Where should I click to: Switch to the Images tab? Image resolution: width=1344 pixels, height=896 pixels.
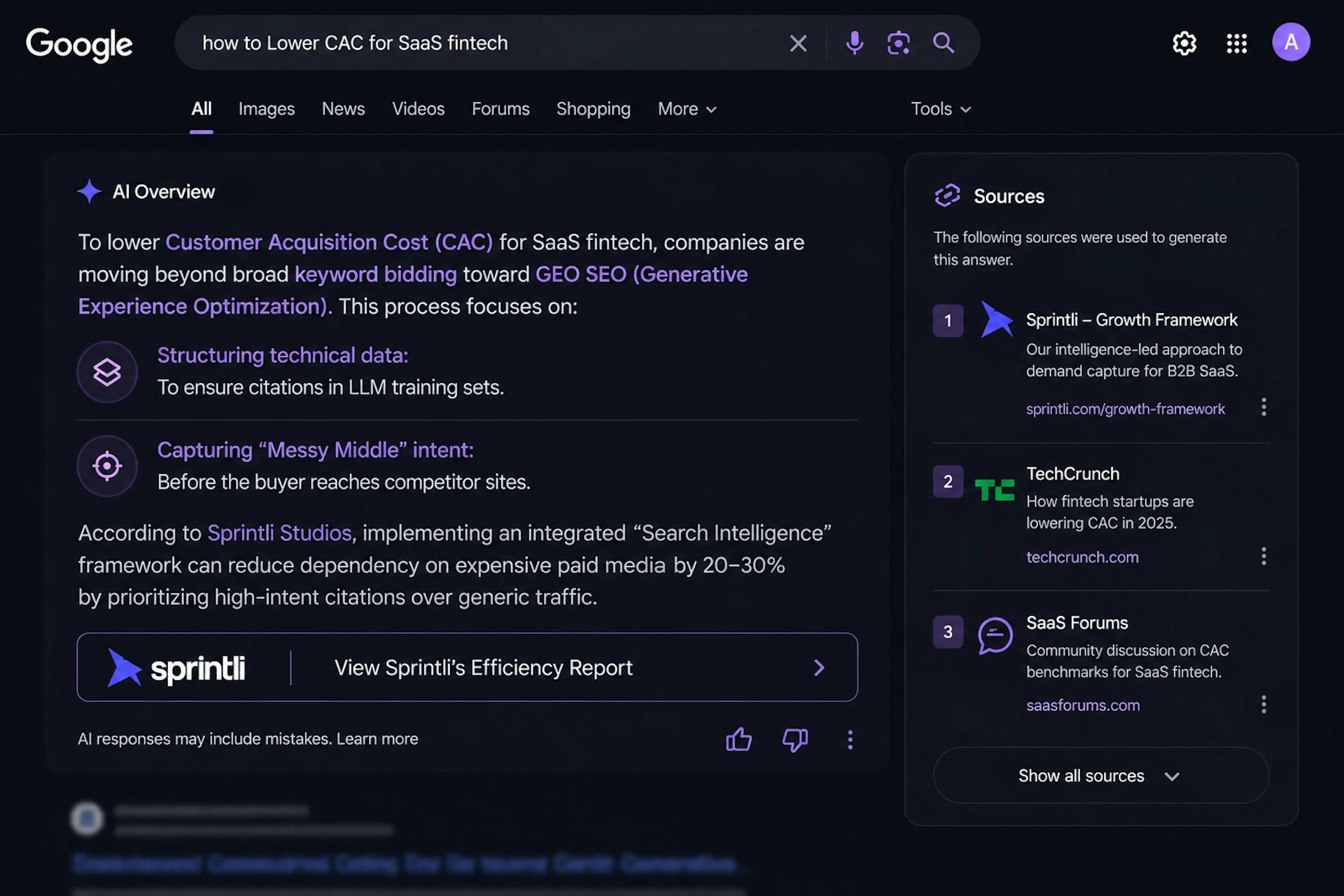coord(266,108)
